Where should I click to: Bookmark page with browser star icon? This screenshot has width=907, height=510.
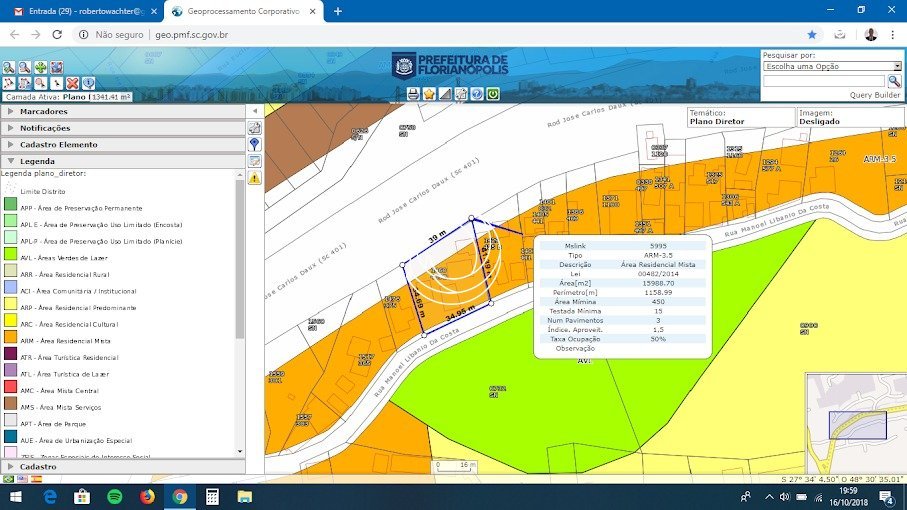pos(812,35)
